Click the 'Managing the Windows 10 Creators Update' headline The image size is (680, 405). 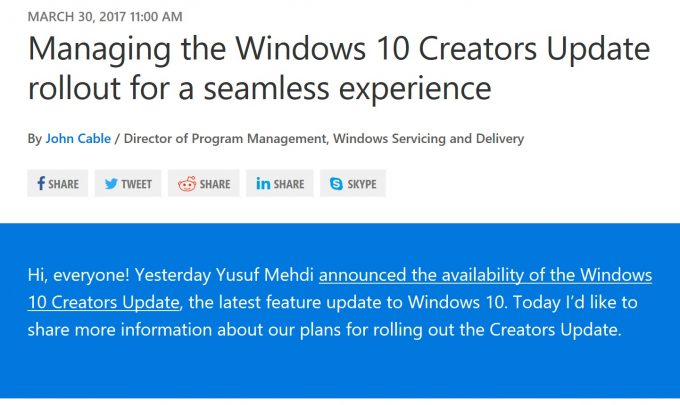(339, 49)
